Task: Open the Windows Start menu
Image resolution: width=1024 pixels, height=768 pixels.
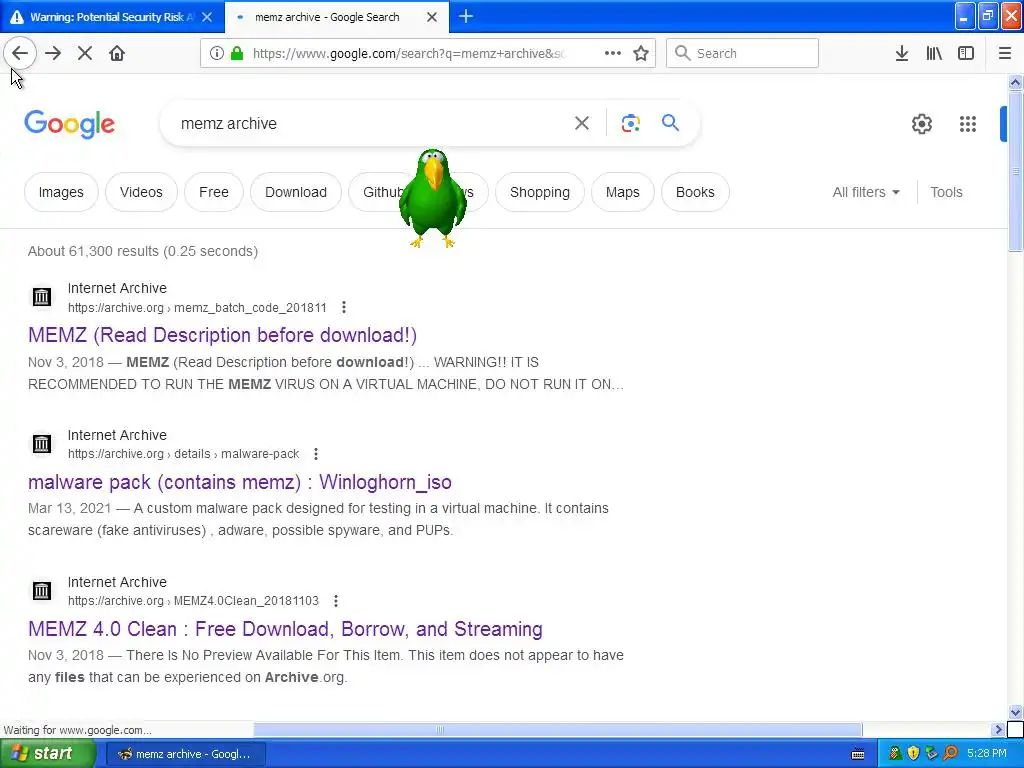Action: [46, 754]
